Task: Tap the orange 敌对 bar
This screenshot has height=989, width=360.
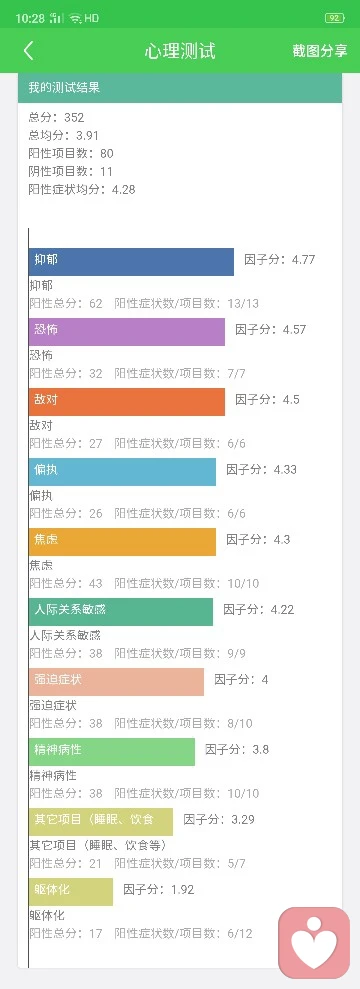Action: tap(127, 402)
